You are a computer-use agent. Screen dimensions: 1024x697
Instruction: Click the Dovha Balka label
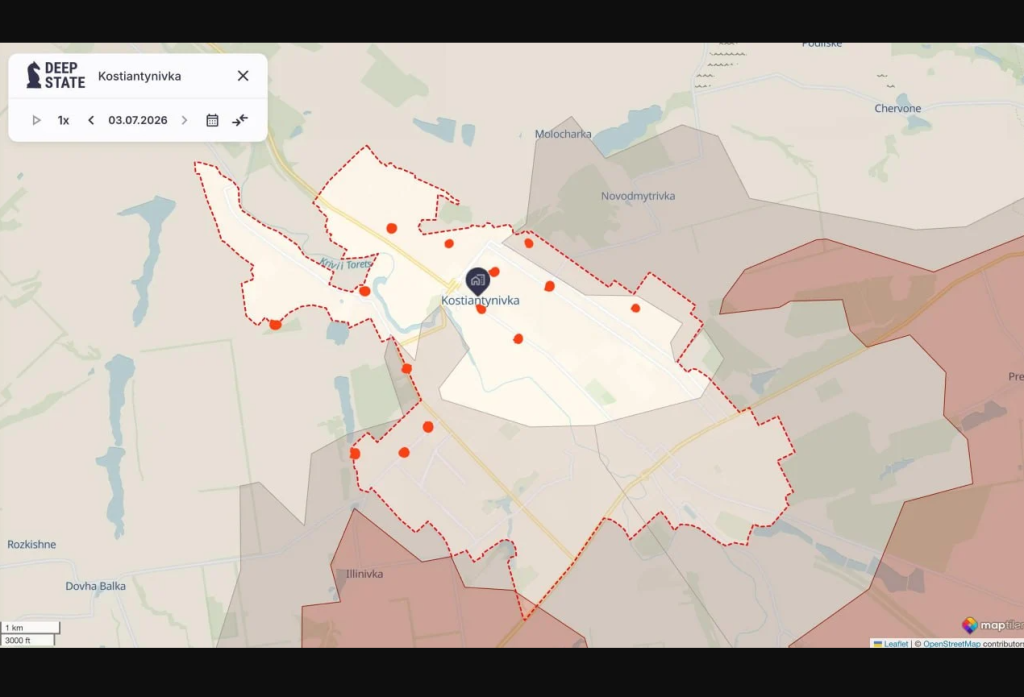tap(95, 586)
